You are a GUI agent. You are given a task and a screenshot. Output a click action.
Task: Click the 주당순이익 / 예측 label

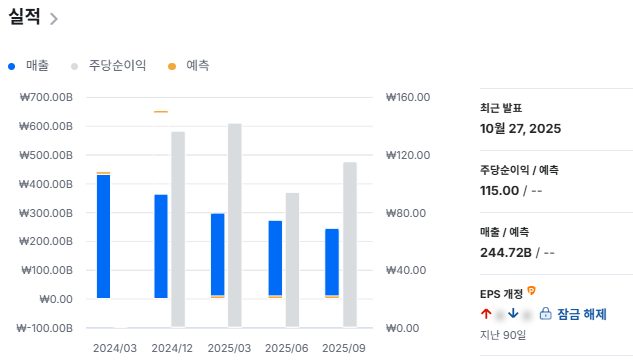coord(519,170)
